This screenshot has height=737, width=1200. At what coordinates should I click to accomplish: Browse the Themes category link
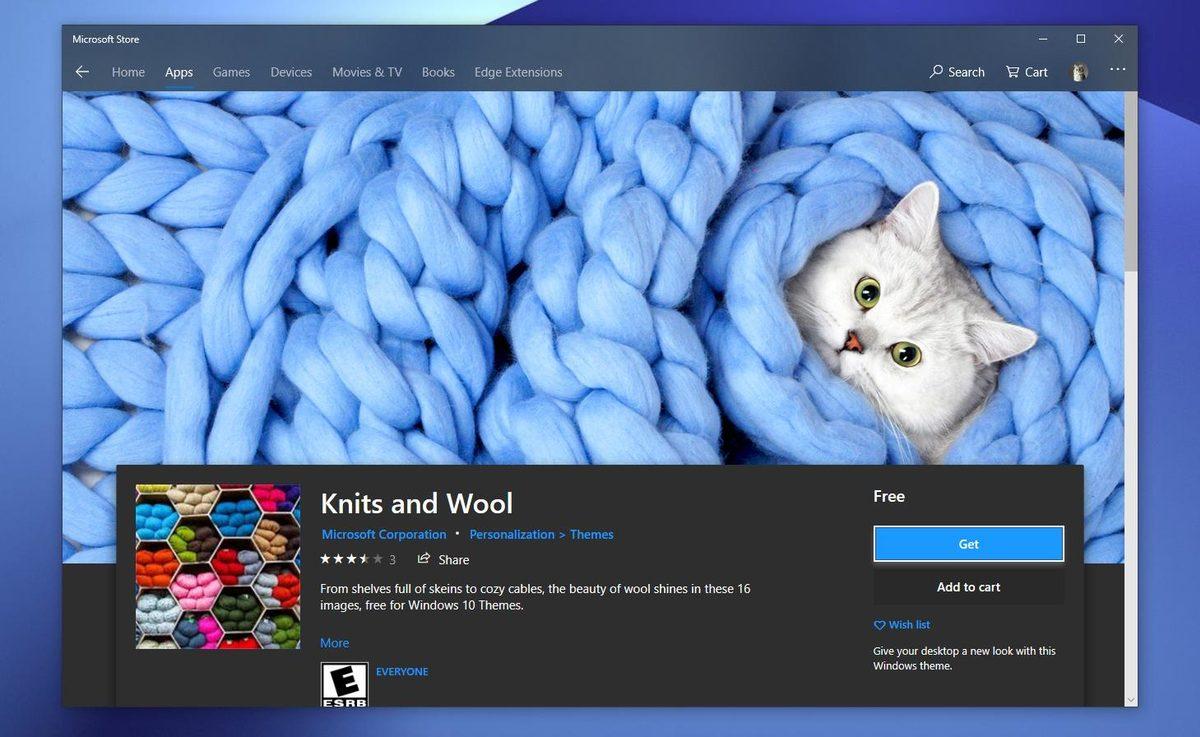click(592, 534)
